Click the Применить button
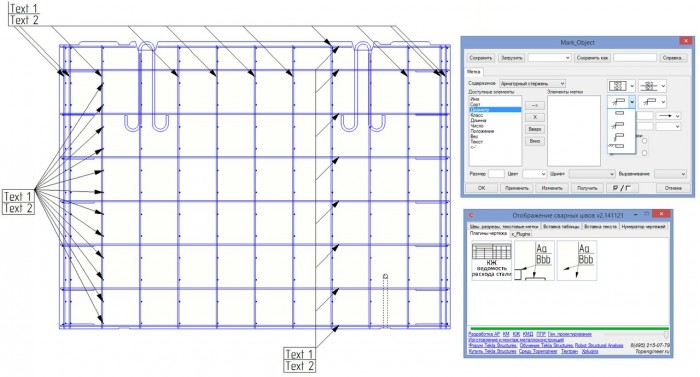Viewport: 700px width, 377px height. pos(517,188)
